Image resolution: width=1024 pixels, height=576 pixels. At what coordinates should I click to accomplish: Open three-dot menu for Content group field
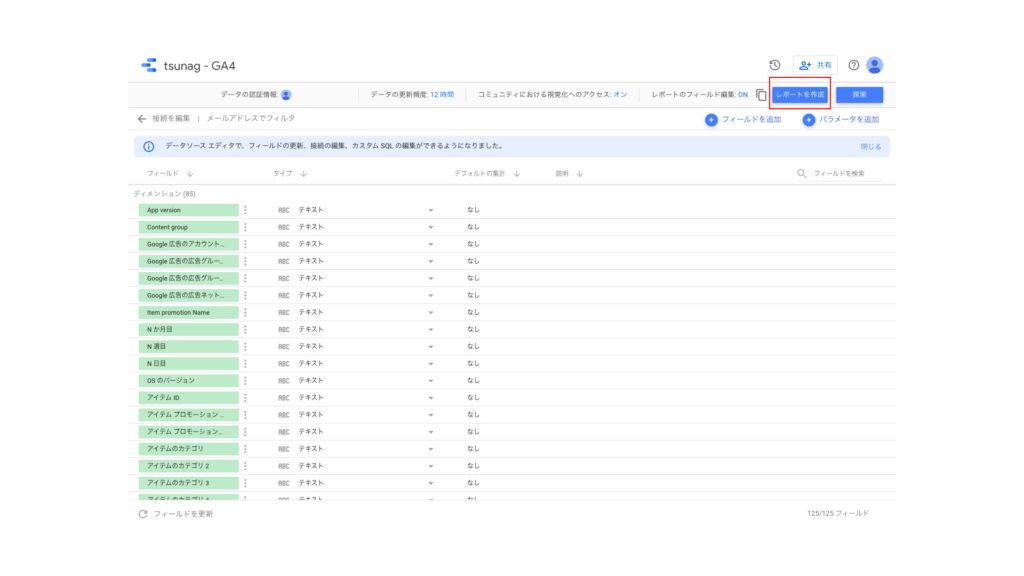245,227
